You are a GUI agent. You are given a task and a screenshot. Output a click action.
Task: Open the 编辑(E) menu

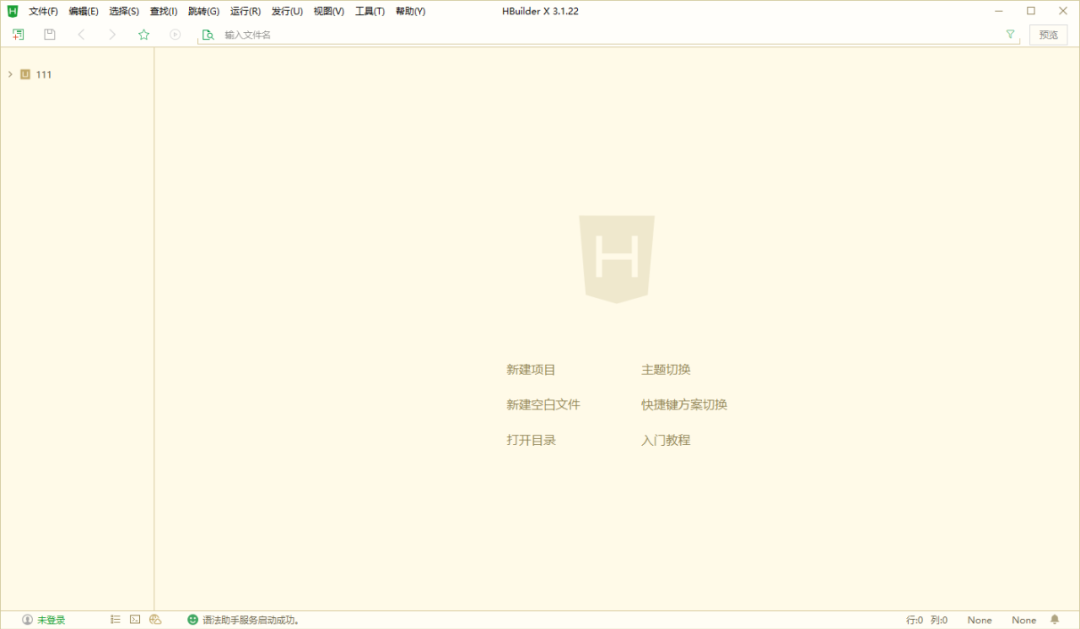(x=83, y=11)
